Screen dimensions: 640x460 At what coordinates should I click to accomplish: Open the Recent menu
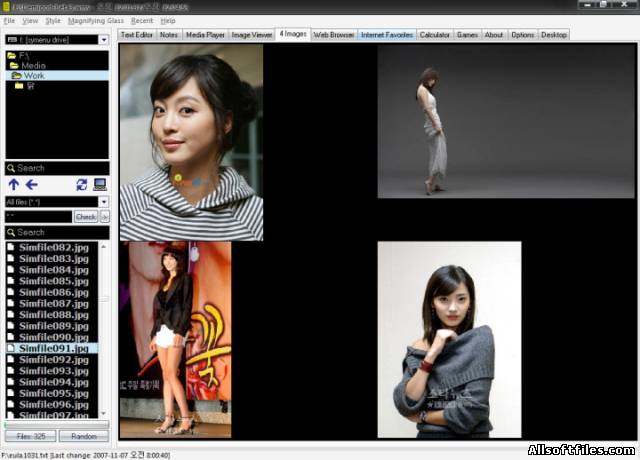click(142, 21)
